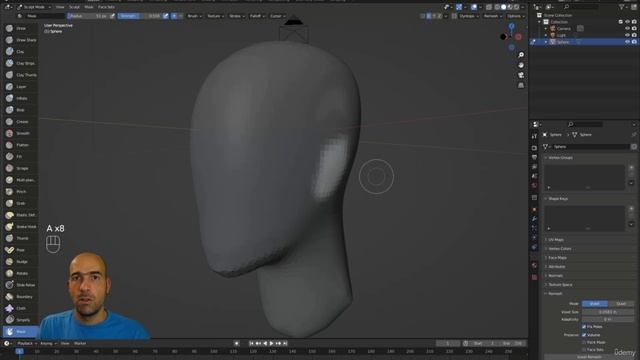
Task: Select the Mask brush at toolbar bottom
Action: (x=20, y=332)
